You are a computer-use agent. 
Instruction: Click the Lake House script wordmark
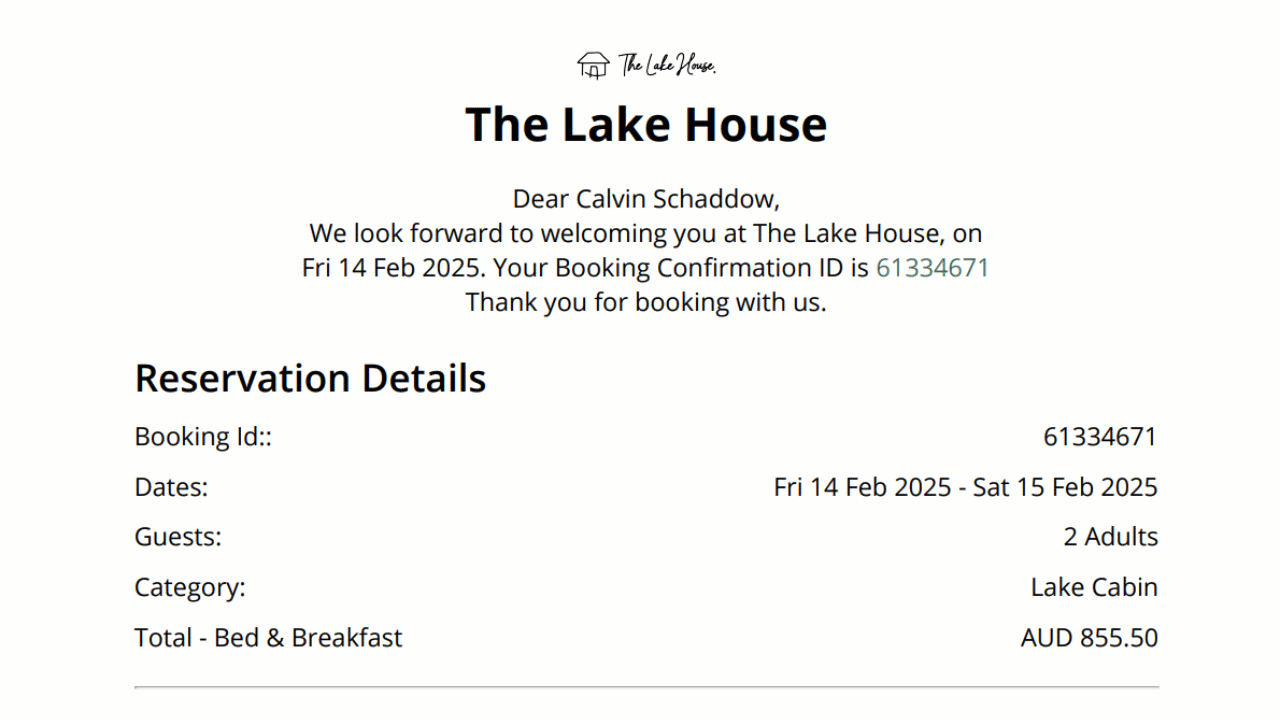pos(667,65)
